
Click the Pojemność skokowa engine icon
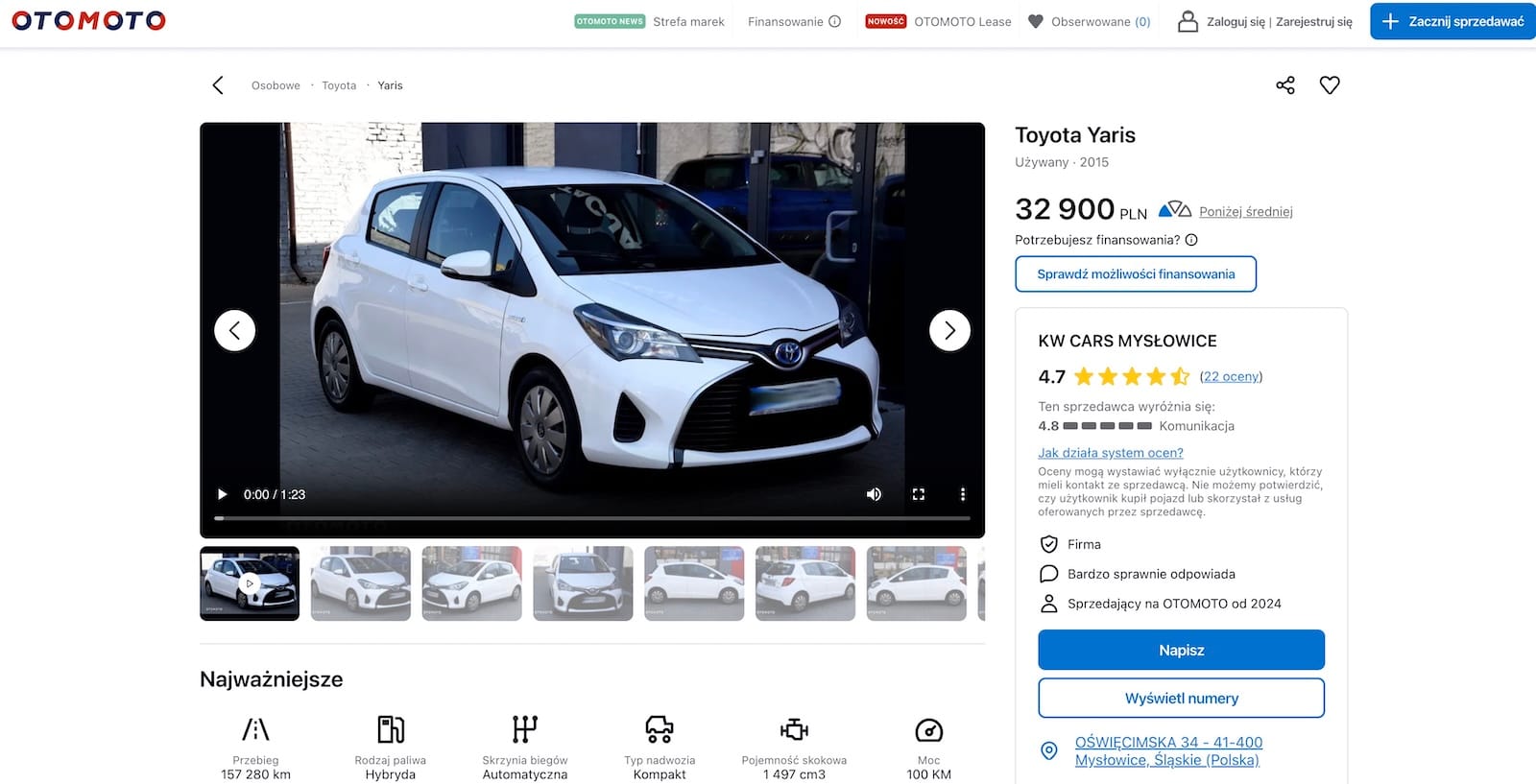(x=794, y=730)
